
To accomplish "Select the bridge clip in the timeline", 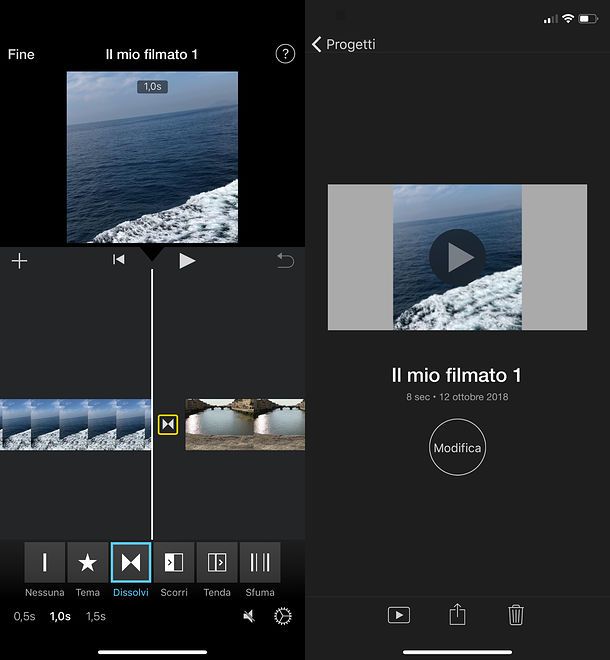I will point(245,424).
